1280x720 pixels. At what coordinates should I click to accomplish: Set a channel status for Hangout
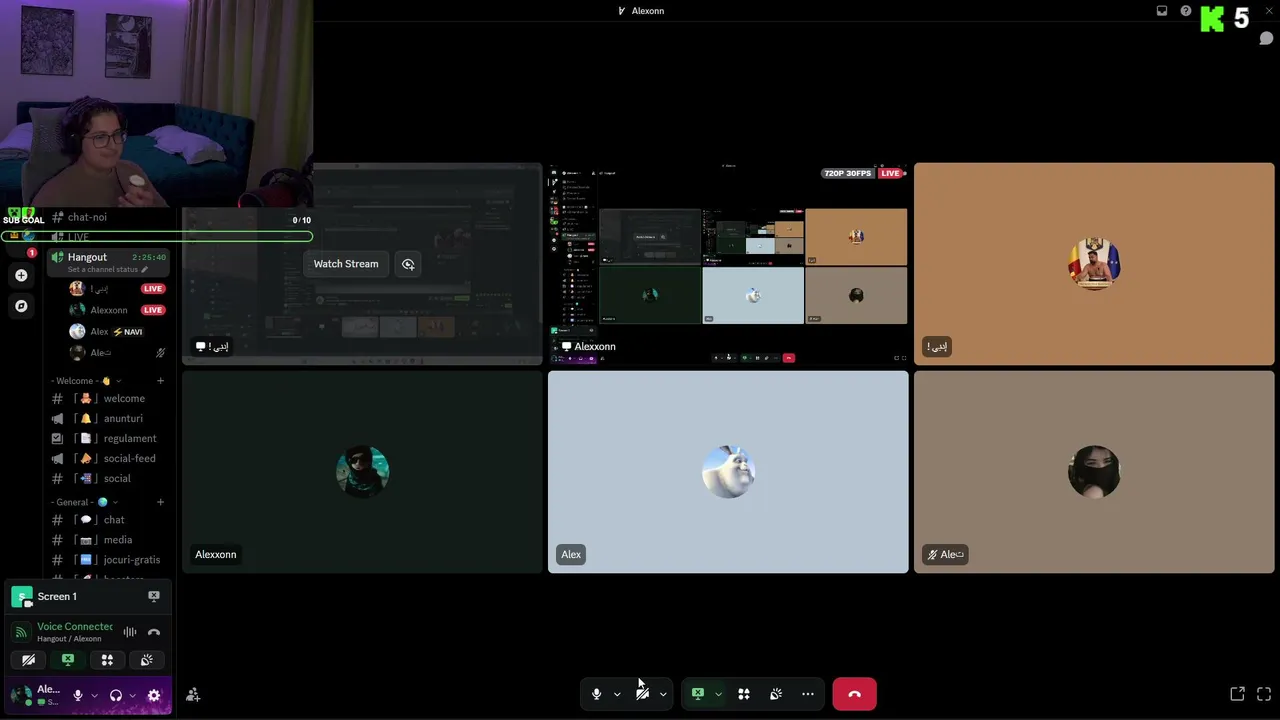pyautogui.click(x=107, y=270)
